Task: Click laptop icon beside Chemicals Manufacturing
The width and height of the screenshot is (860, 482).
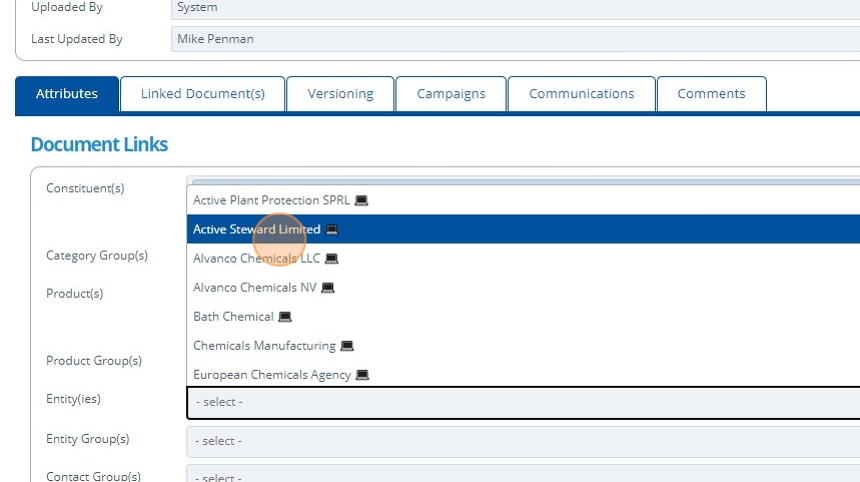Action: pyautogui.click(x=347, y=346)
